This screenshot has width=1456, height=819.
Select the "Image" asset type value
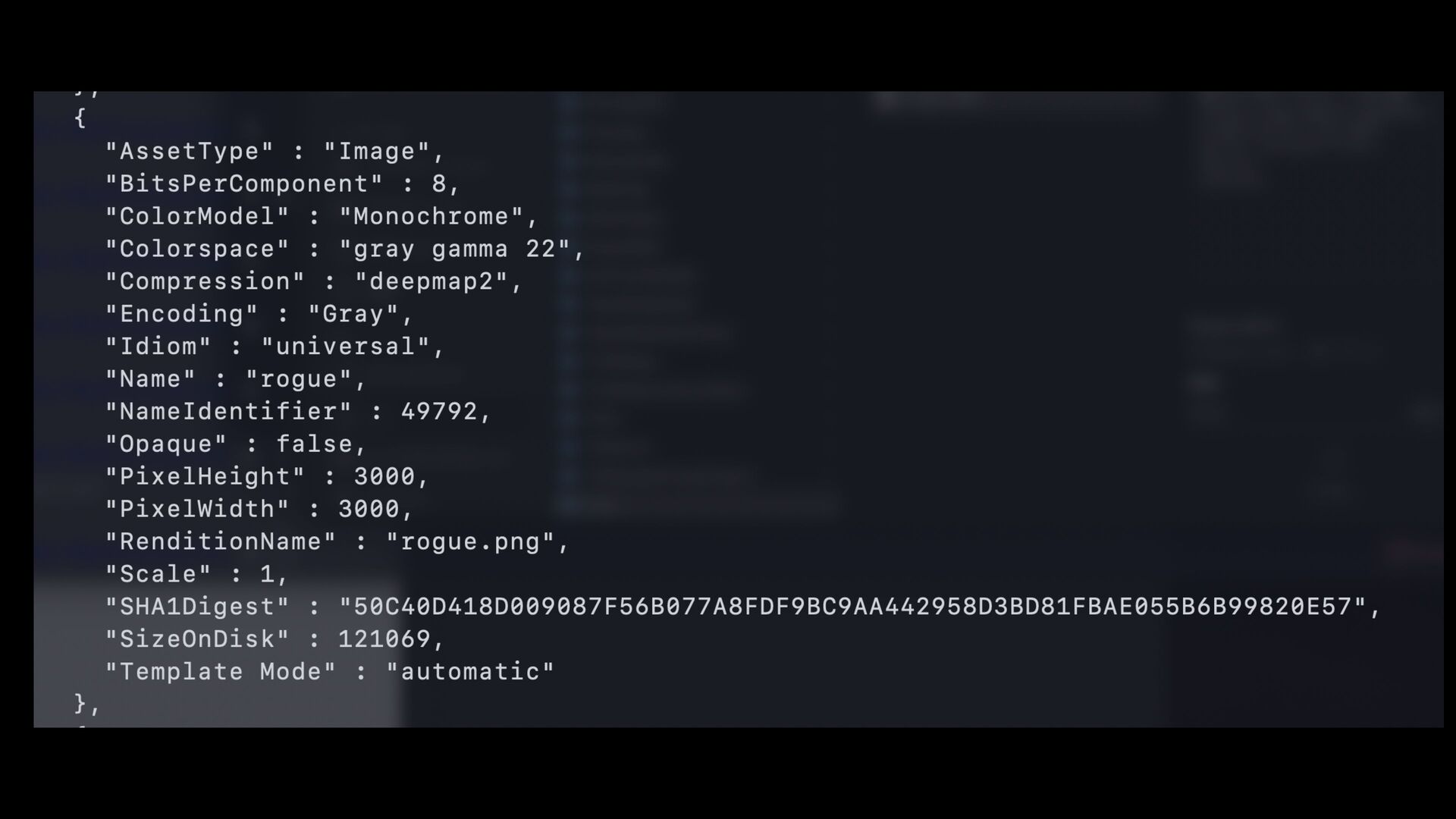click(x=377, y=152)
